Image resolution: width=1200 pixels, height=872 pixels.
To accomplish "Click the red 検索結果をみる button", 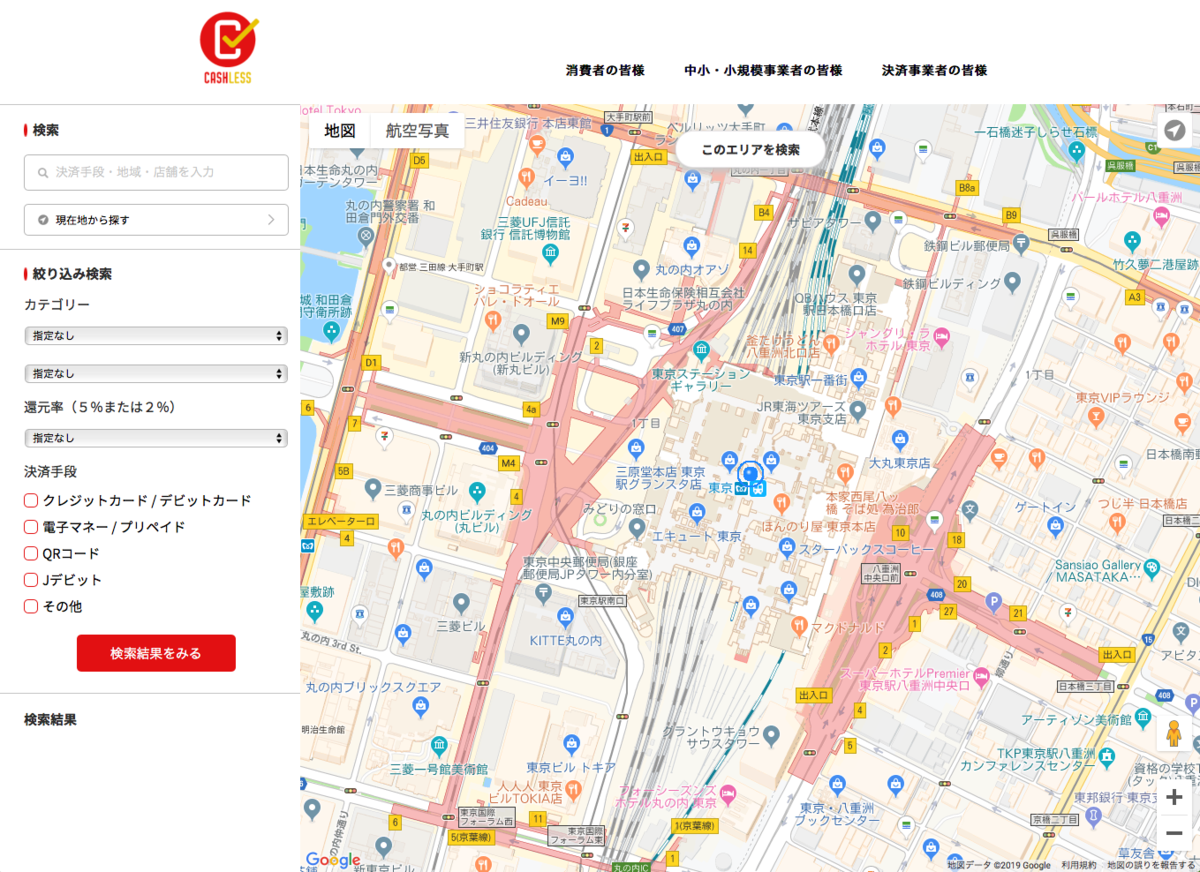I will point(156,653).
